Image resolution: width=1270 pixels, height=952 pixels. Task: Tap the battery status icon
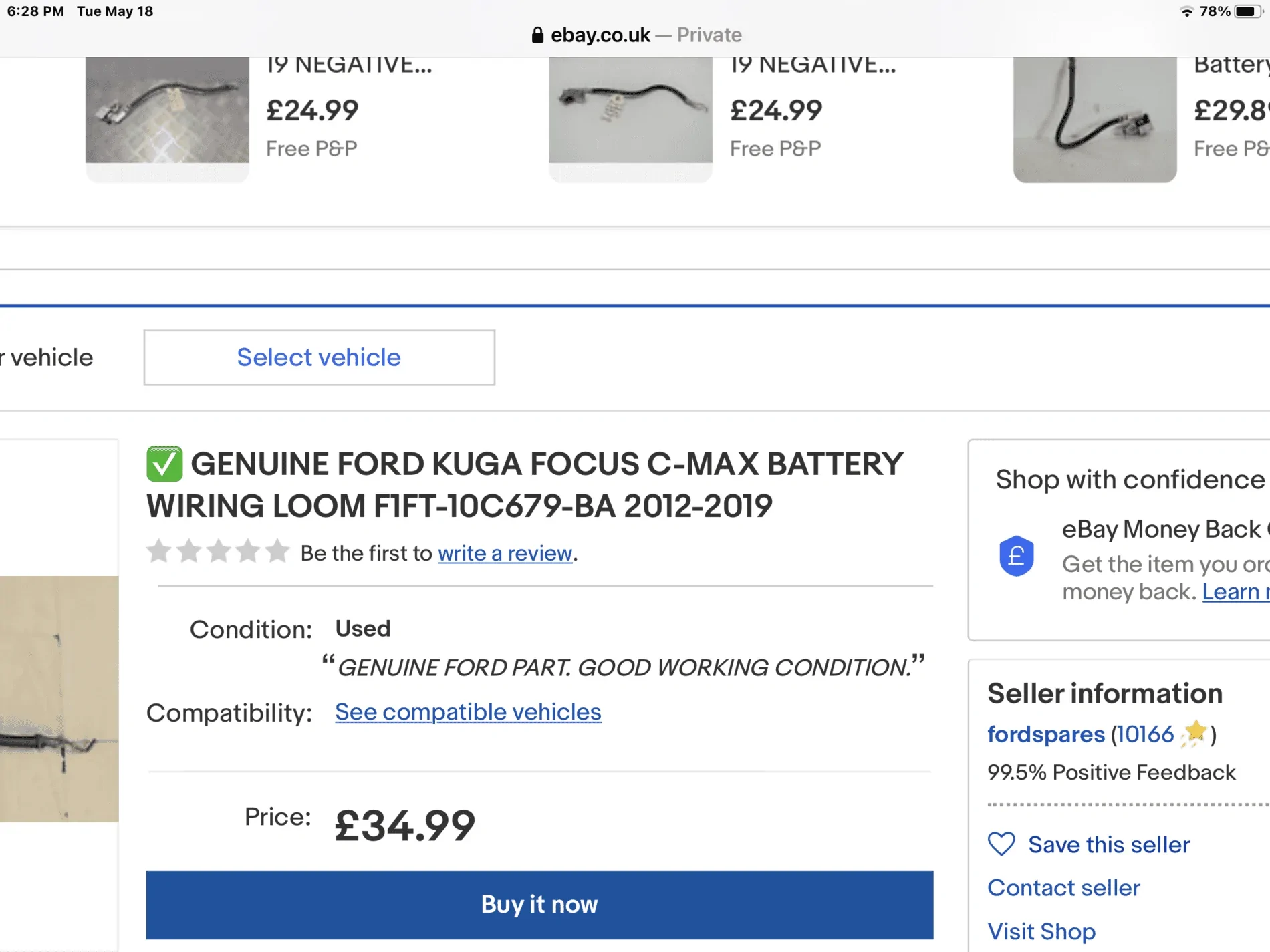tap(1247, 12)
